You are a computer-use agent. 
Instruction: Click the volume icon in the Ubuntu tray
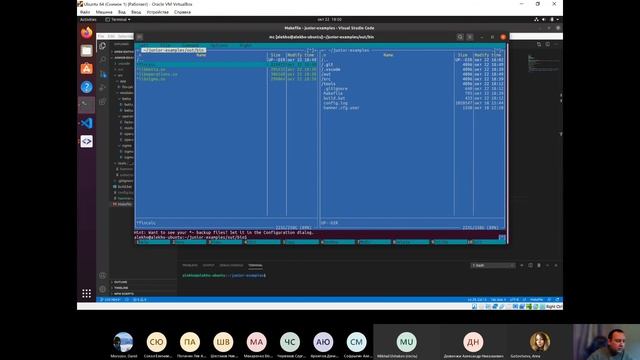coord(544,19)
